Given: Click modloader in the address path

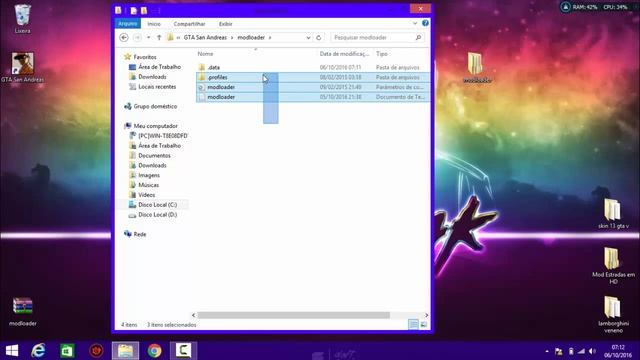Looking at the screenshot, I should [251, 38].
